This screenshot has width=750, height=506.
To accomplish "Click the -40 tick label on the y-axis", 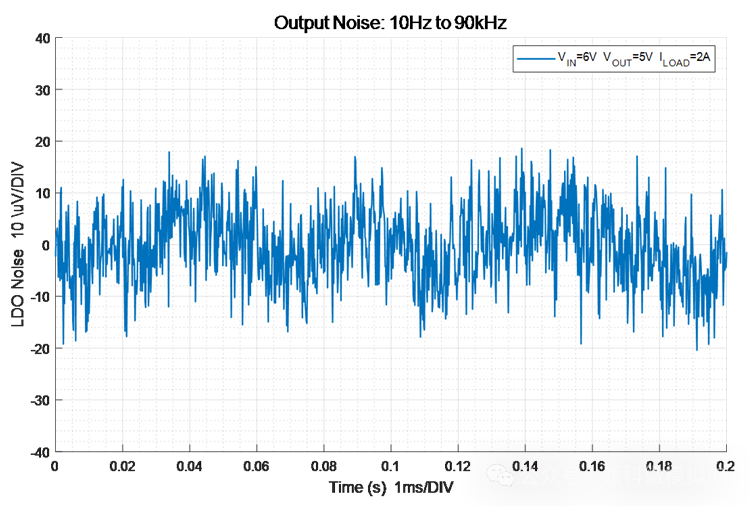I will click(41, 452).
